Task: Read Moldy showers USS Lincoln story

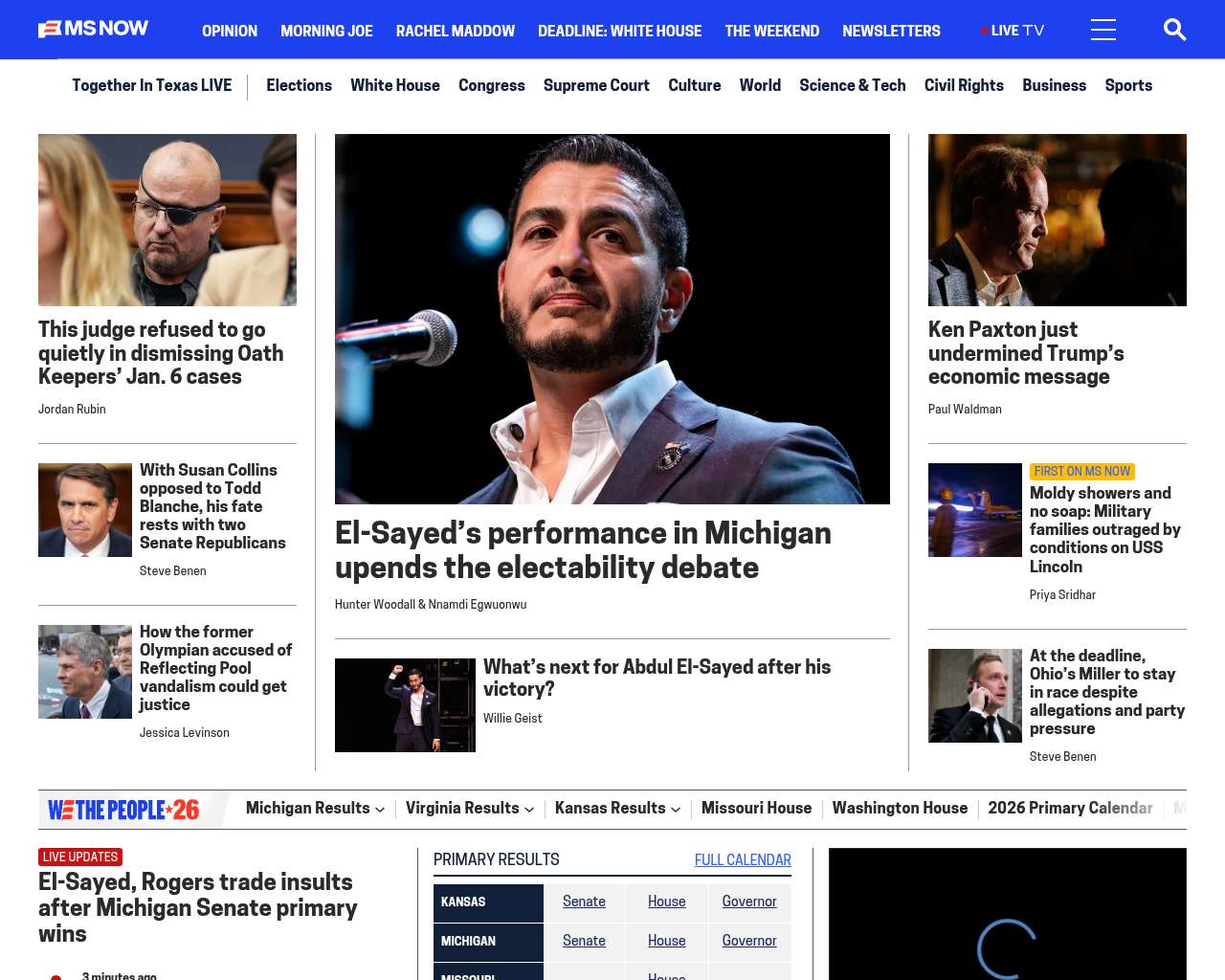Action: pos(1105,530)
